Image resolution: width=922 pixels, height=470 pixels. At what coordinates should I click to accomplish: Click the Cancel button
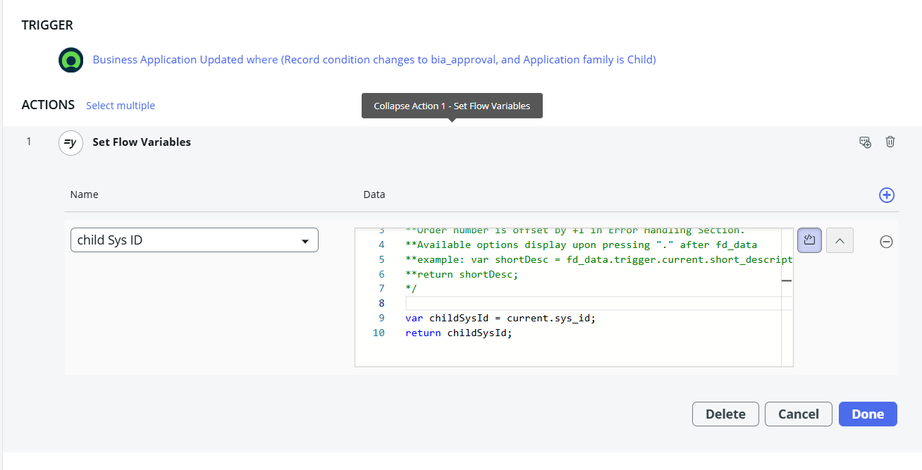(799, 414)
